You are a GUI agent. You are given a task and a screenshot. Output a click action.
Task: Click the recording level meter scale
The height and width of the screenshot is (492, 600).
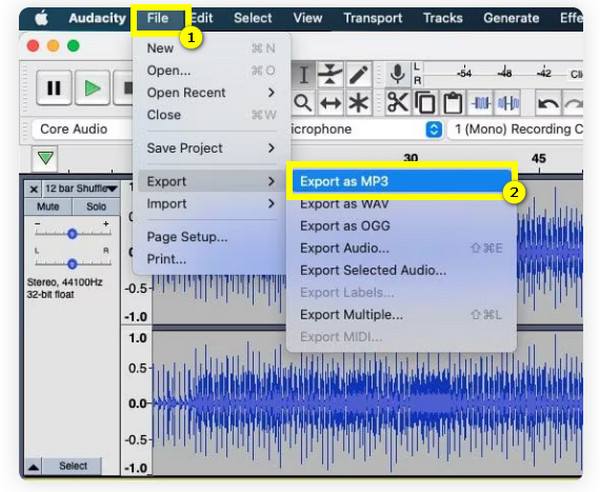click(x=504, y=74)
